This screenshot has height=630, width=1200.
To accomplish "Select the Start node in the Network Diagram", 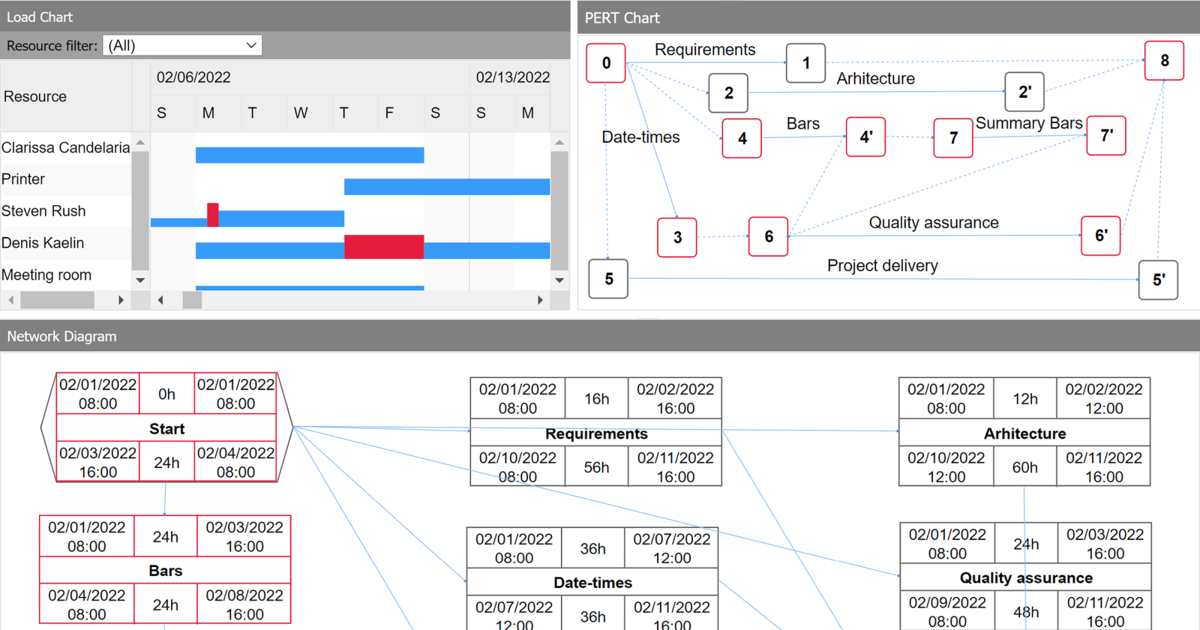I will tap(166, 428).
